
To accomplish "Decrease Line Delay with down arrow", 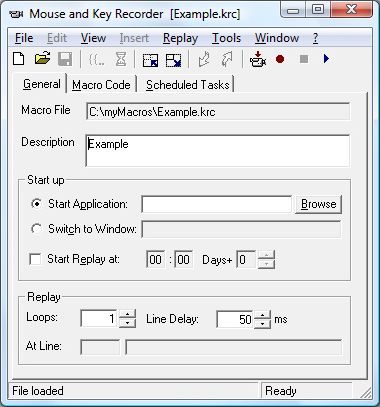I will click(x=263, y=323).
